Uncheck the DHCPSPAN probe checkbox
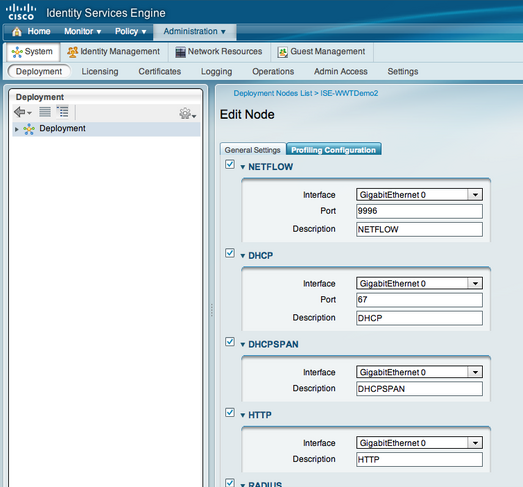The width and height of the screenshot is (523, 487). (x=229, y=342)
